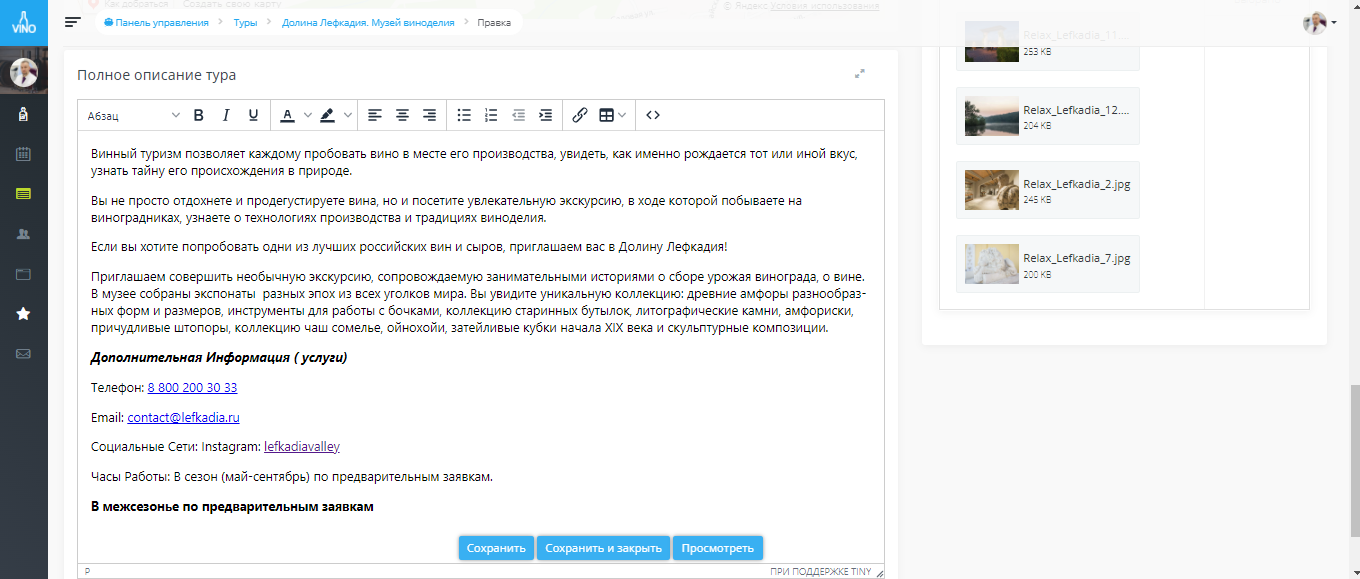Toggle underline formatting in the editor
Screen dimensions: 1360x579
tap(253, 115)
